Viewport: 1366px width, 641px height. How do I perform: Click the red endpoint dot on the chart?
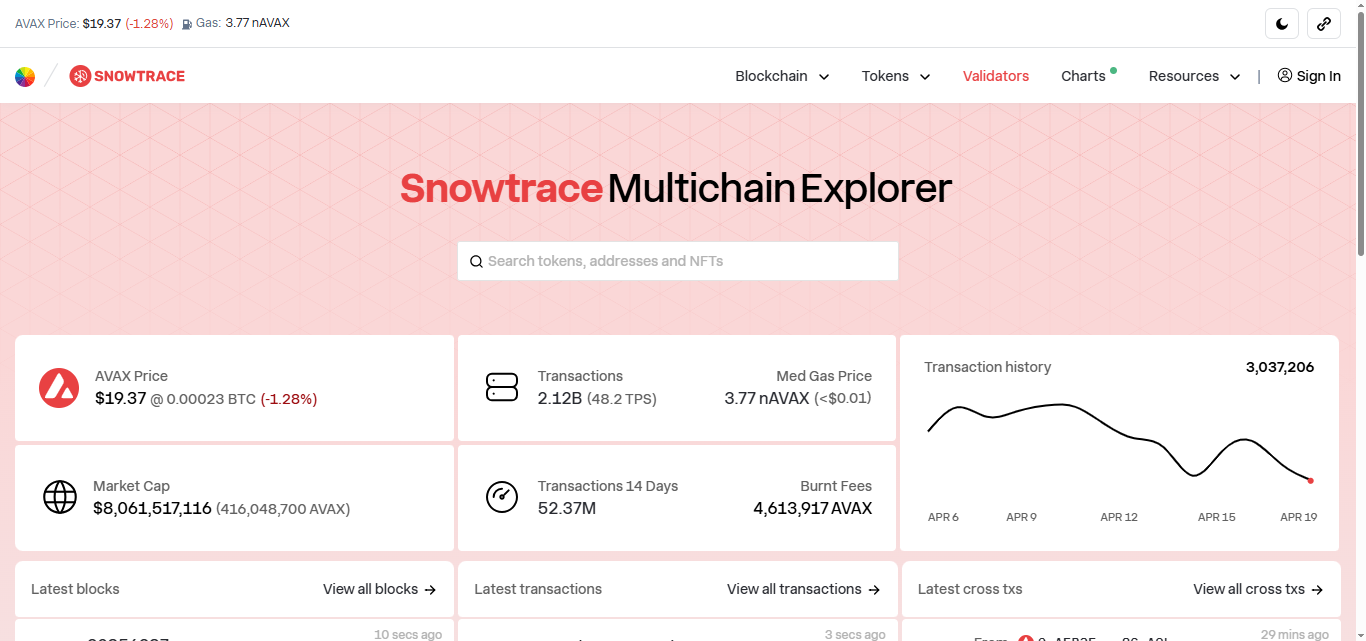(1310, 480)
